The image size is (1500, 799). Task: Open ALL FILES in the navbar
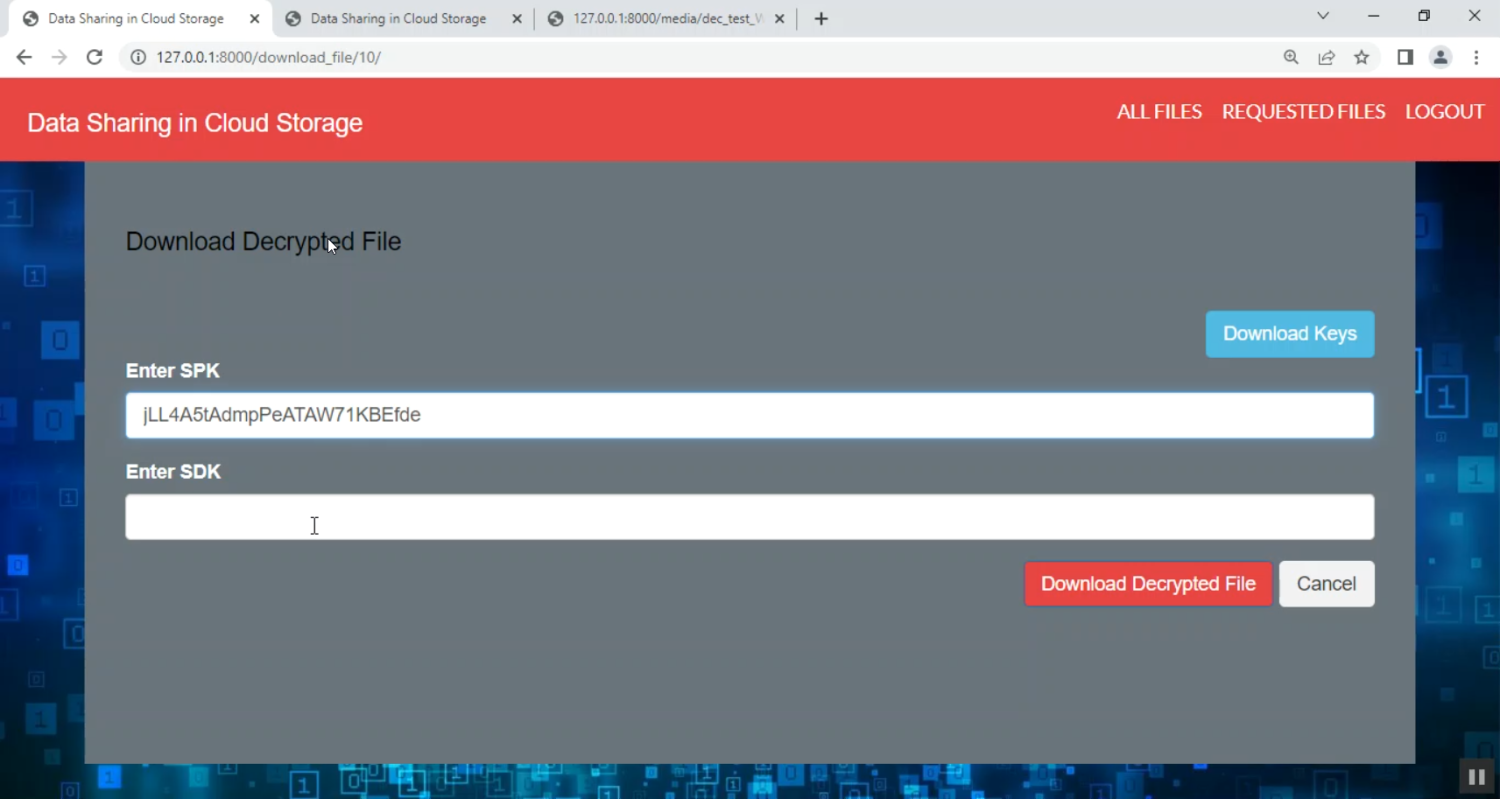tap(1159, 112)
